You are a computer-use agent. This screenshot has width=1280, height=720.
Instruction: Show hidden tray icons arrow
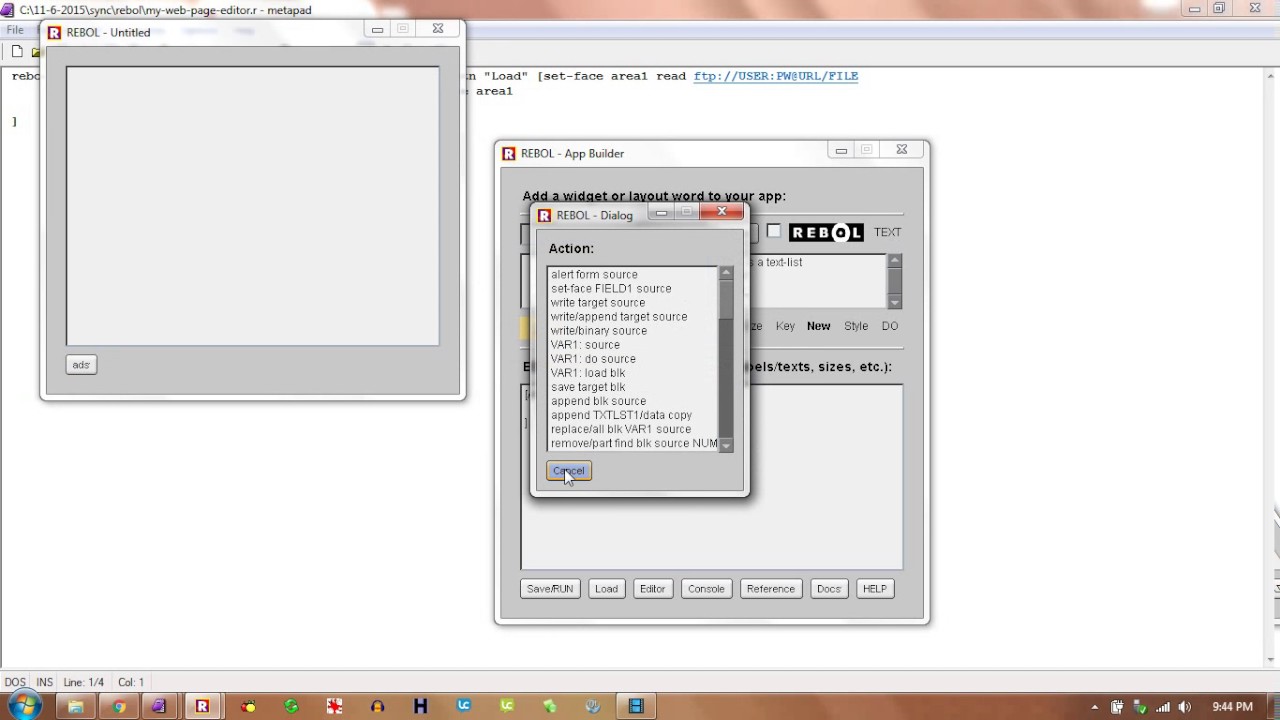(1095, 707)
